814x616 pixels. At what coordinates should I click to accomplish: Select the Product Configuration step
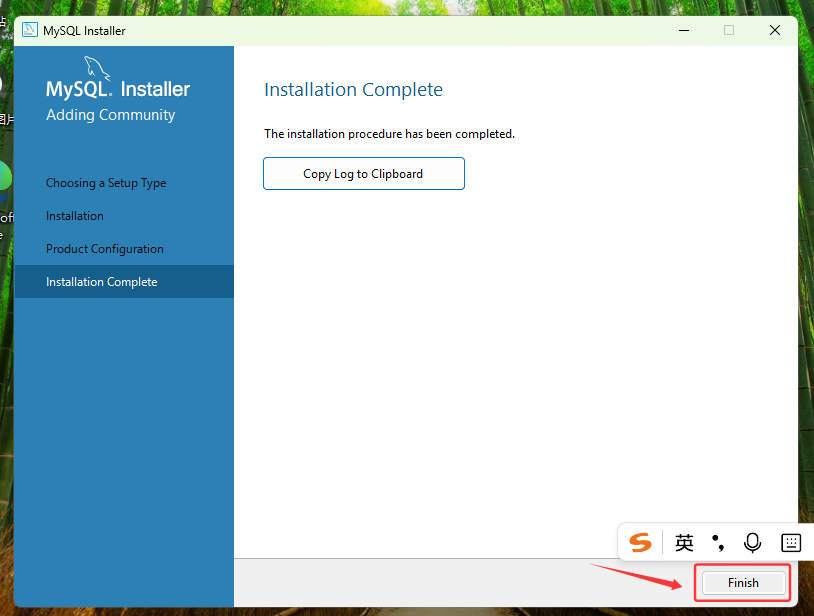click(104, 249)
